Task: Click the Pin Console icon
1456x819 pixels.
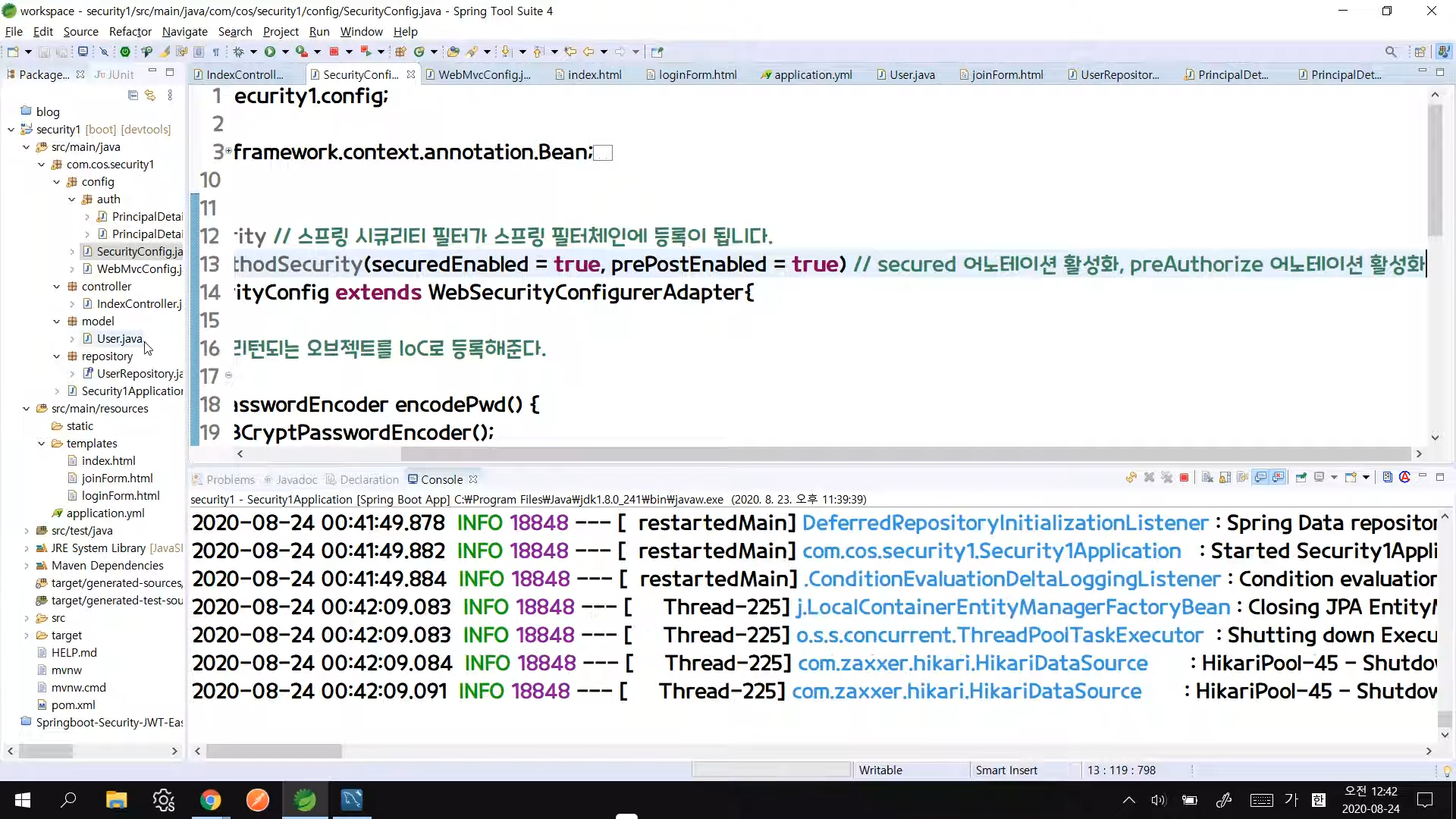Action: click(1301, 477)
